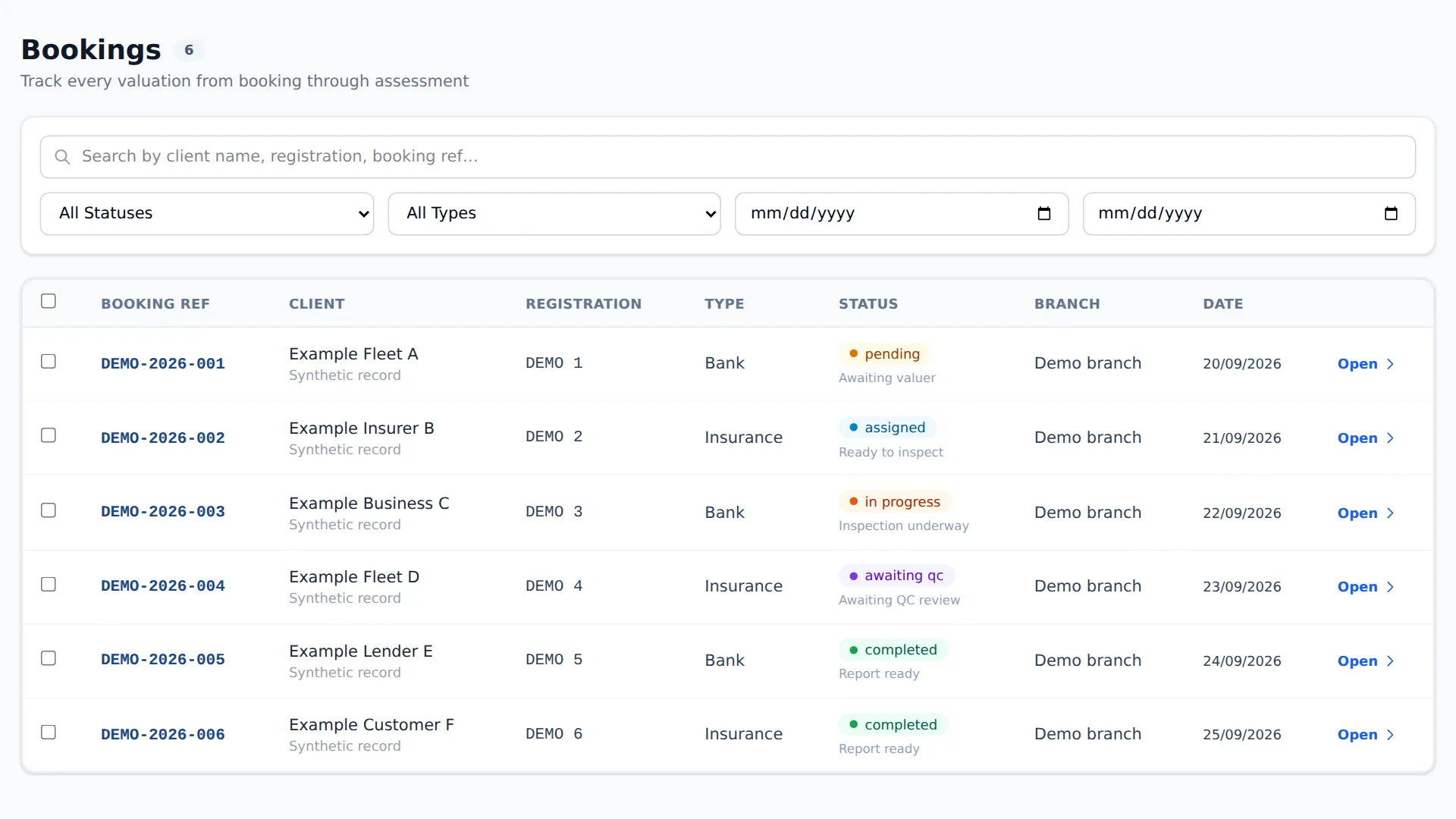
Task: Click the REGISTRATION column header
Action: tap(584, 304)
